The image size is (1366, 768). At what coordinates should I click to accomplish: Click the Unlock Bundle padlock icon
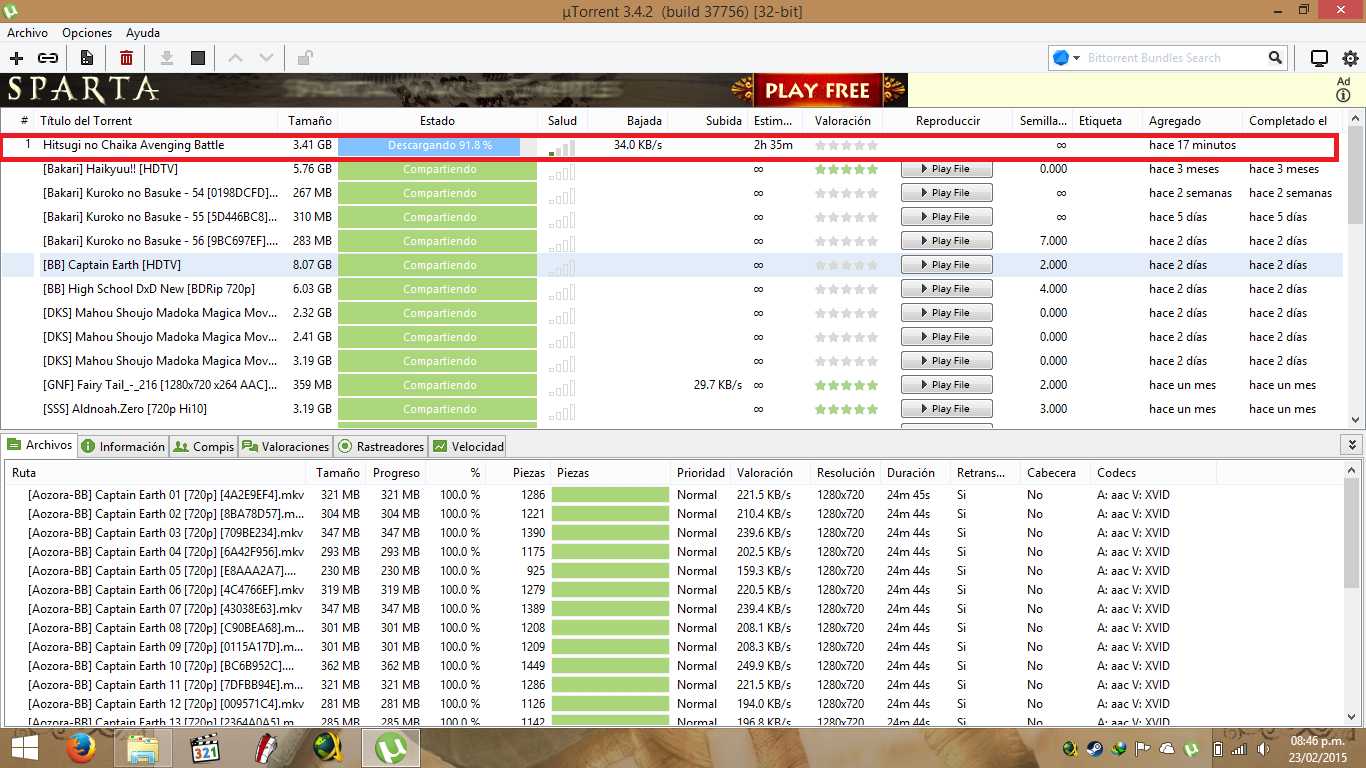tap(305, 58)
